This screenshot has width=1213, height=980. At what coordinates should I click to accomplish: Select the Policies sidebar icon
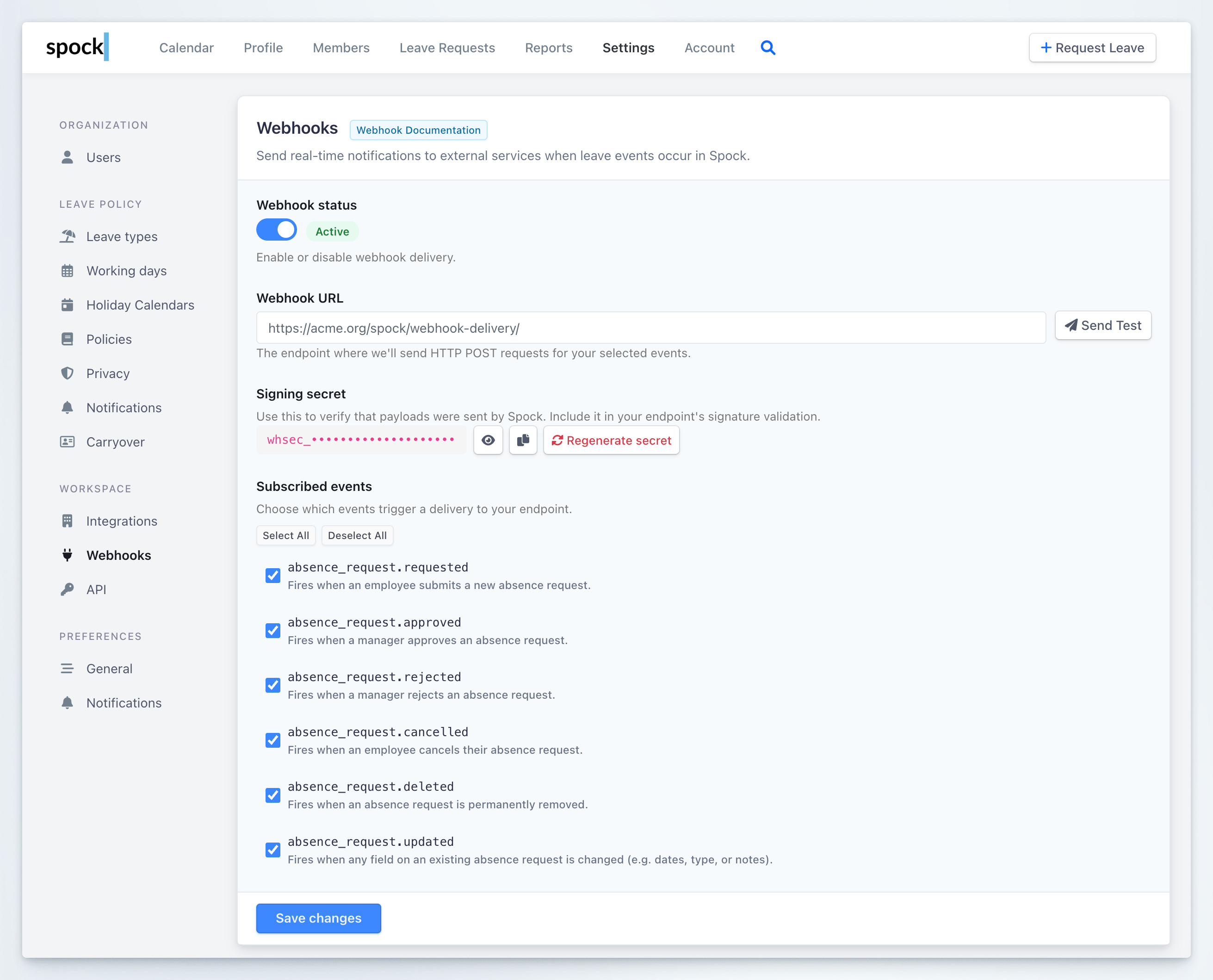(68, 339)
